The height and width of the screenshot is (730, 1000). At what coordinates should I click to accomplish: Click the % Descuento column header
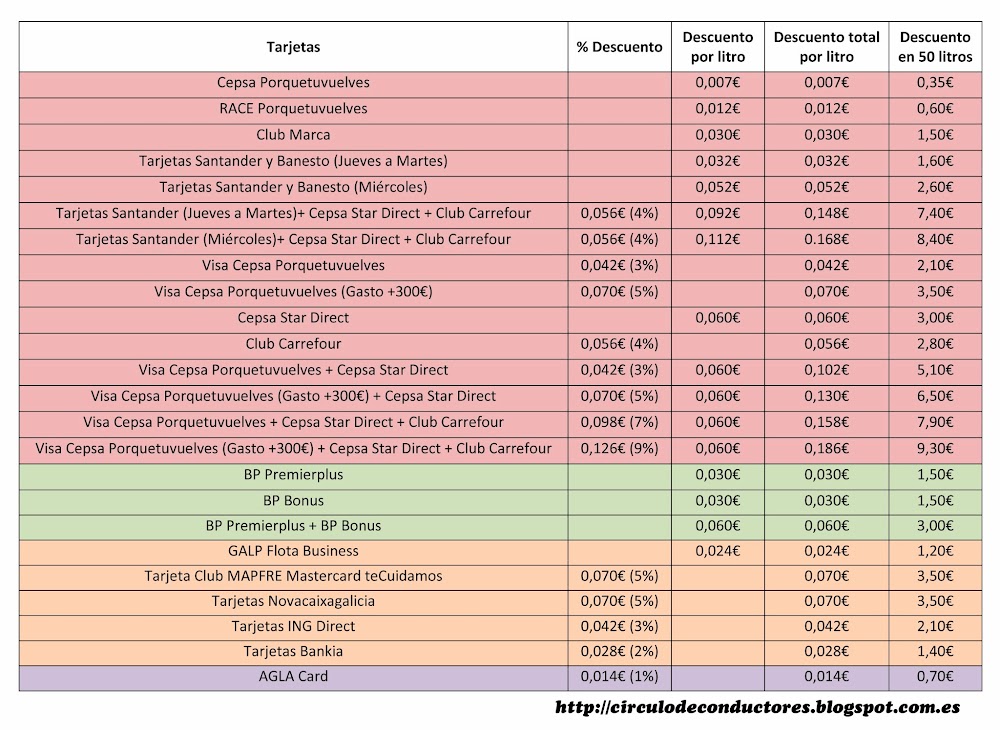click(618, 46)
